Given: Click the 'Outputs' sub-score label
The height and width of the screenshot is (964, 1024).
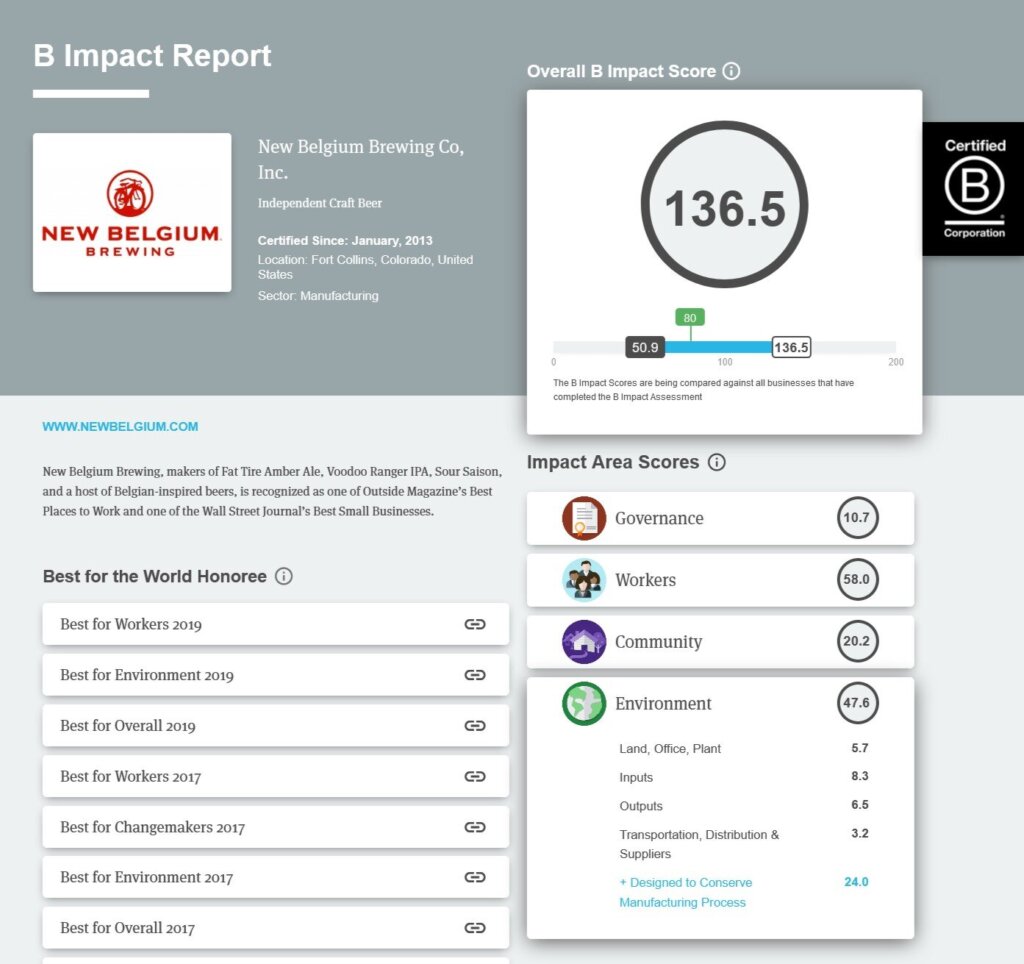Looking at the screenshot, I should tap(641, 806).
